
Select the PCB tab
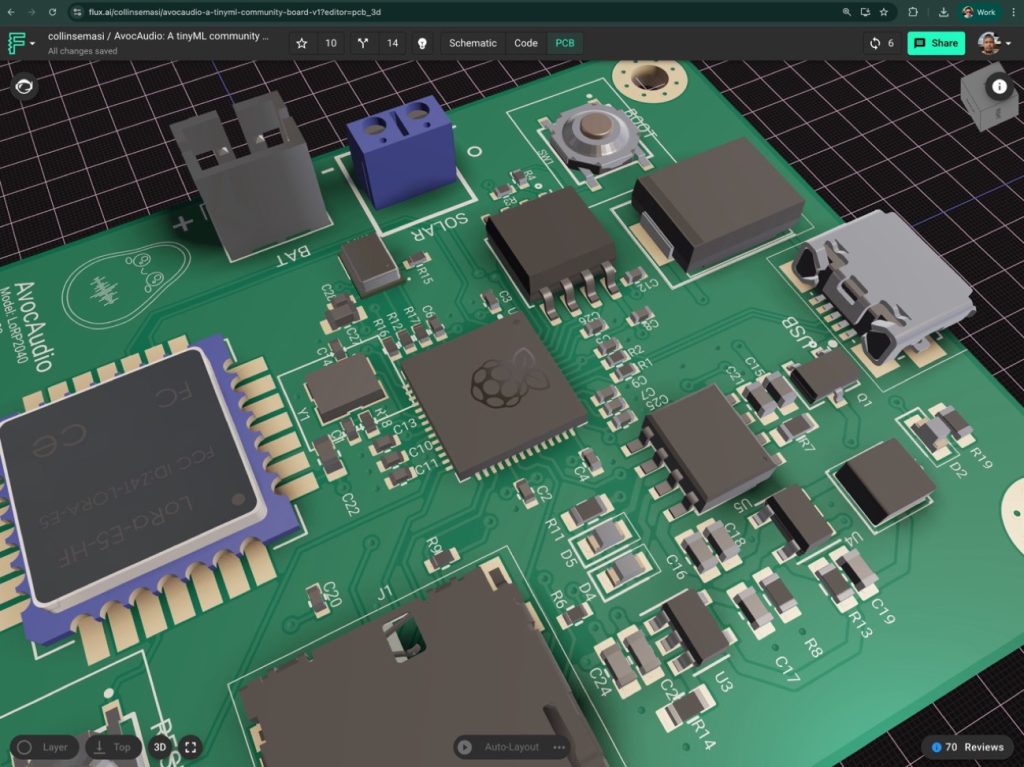pyautogui.click(x=565, y=43)
